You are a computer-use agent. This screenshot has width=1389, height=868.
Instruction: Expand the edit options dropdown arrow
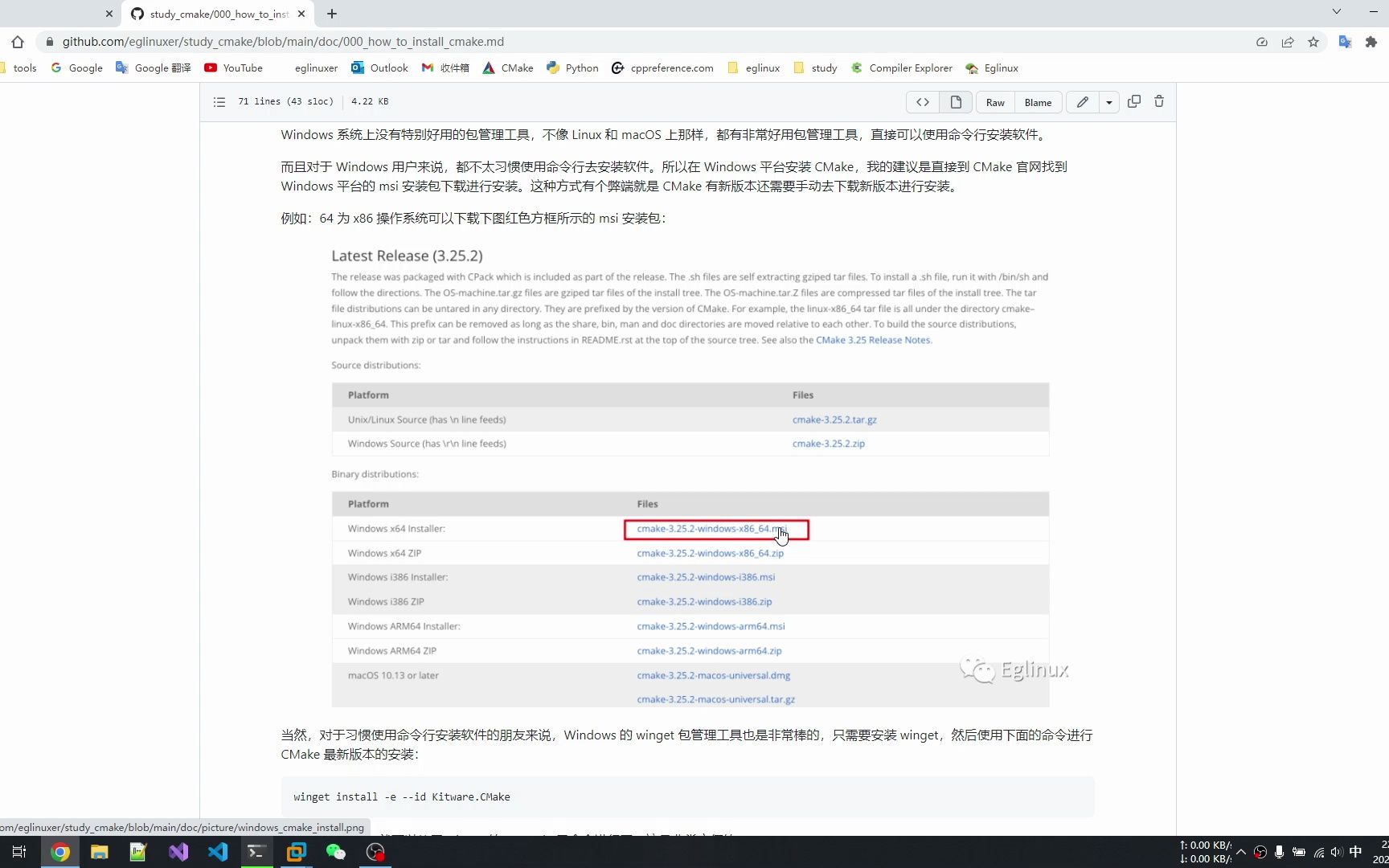pyautogui.click(x=1108, y=102)
